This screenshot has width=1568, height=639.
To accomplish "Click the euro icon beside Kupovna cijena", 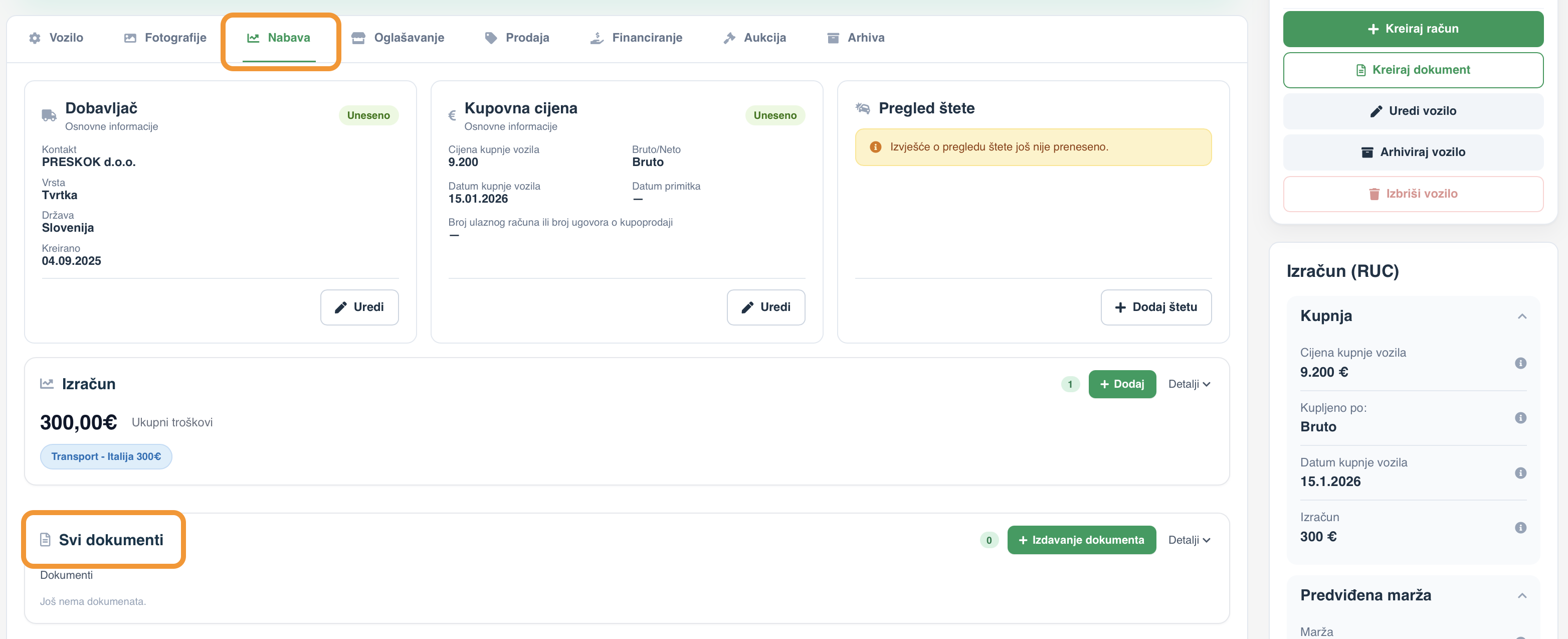I will tap(452, 115).
